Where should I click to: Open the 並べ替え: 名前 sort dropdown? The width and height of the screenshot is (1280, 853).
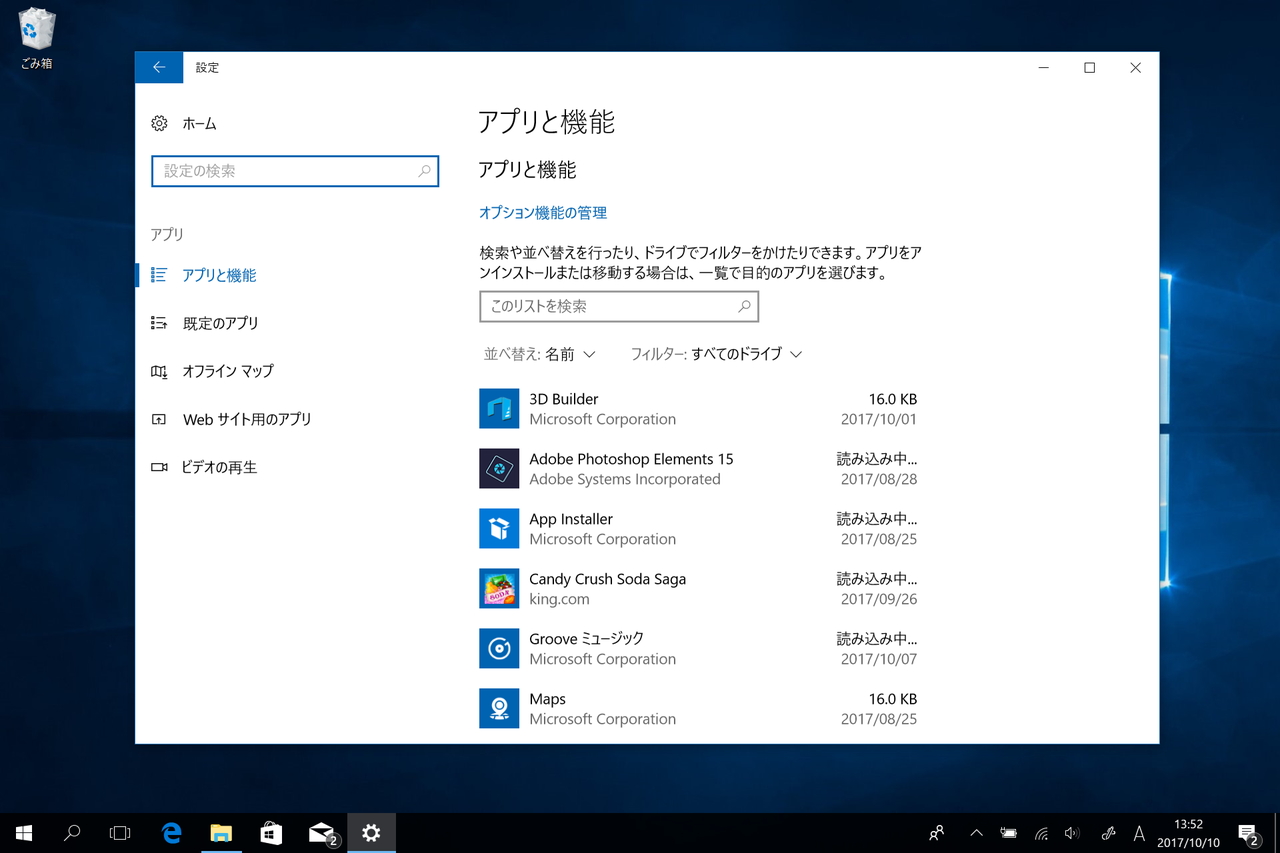540,354
